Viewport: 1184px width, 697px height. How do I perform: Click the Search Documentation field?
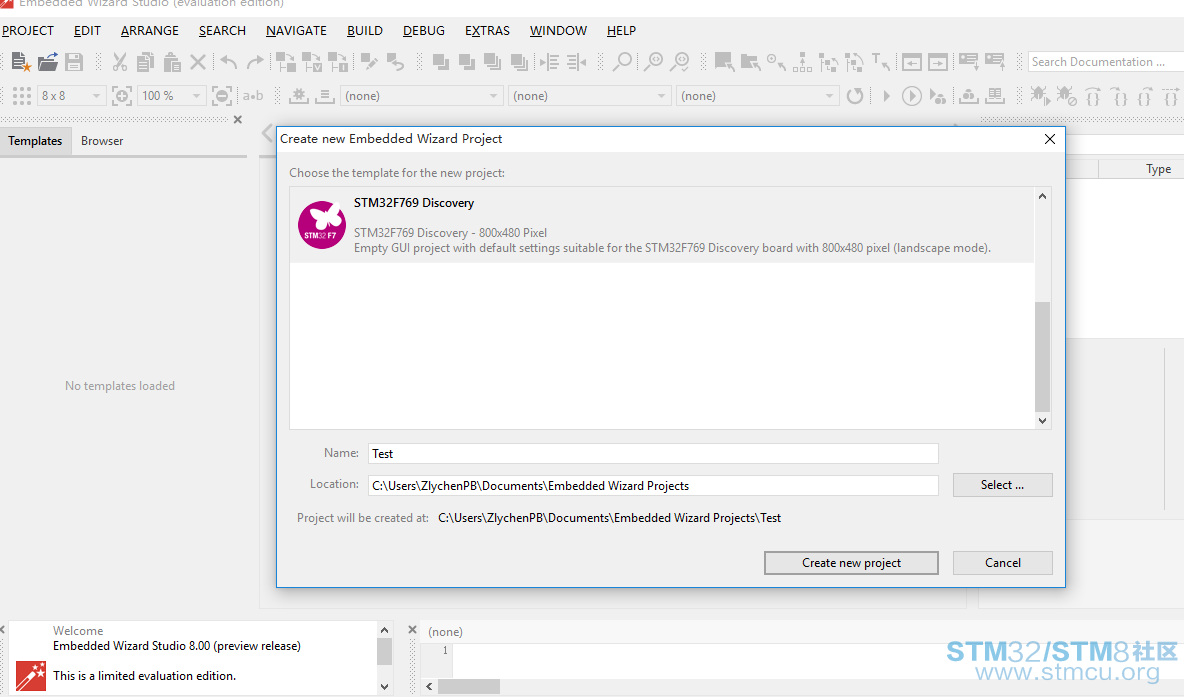coord(1105,62)
